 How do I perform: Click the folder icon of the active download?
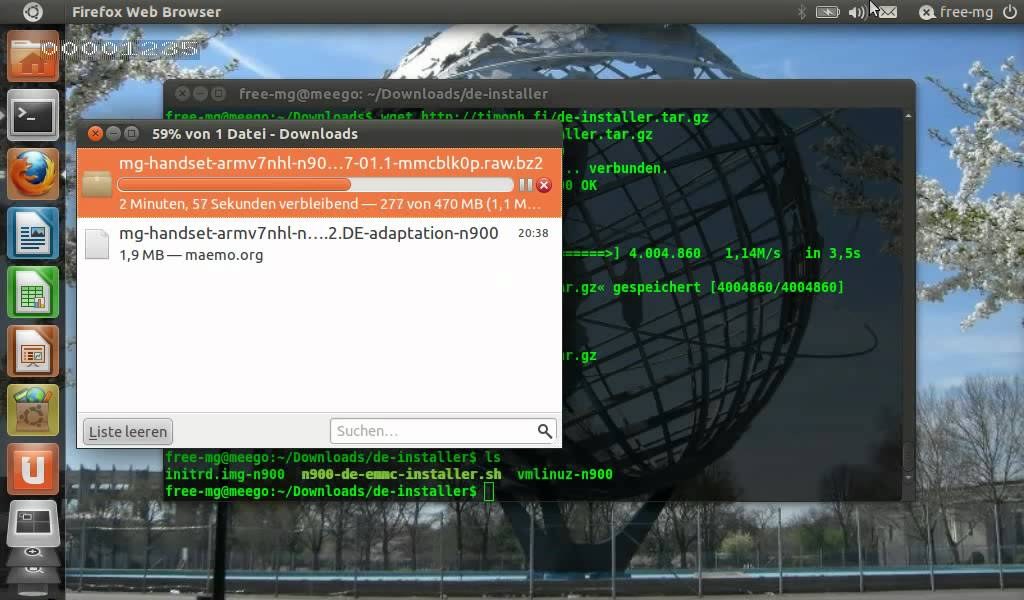coord(97,183)
